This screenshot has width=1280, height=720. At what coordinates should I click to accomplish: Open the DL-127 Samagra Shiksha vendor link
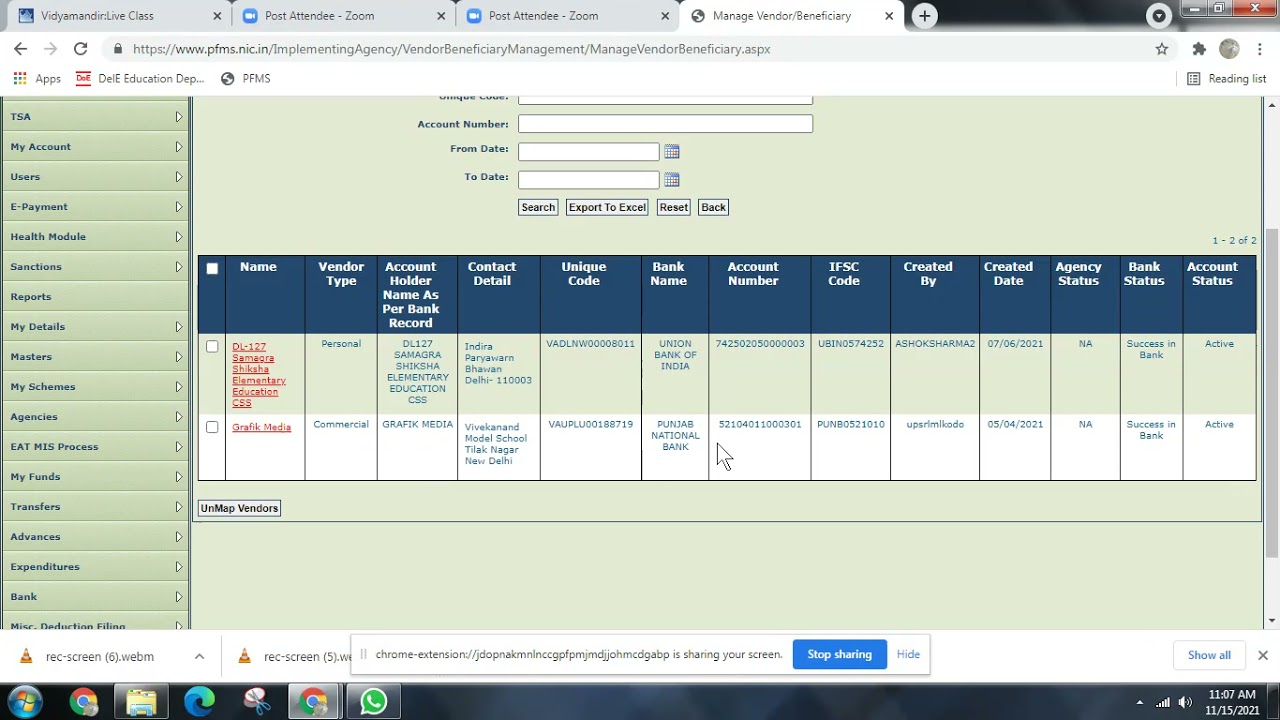(259, 375)
